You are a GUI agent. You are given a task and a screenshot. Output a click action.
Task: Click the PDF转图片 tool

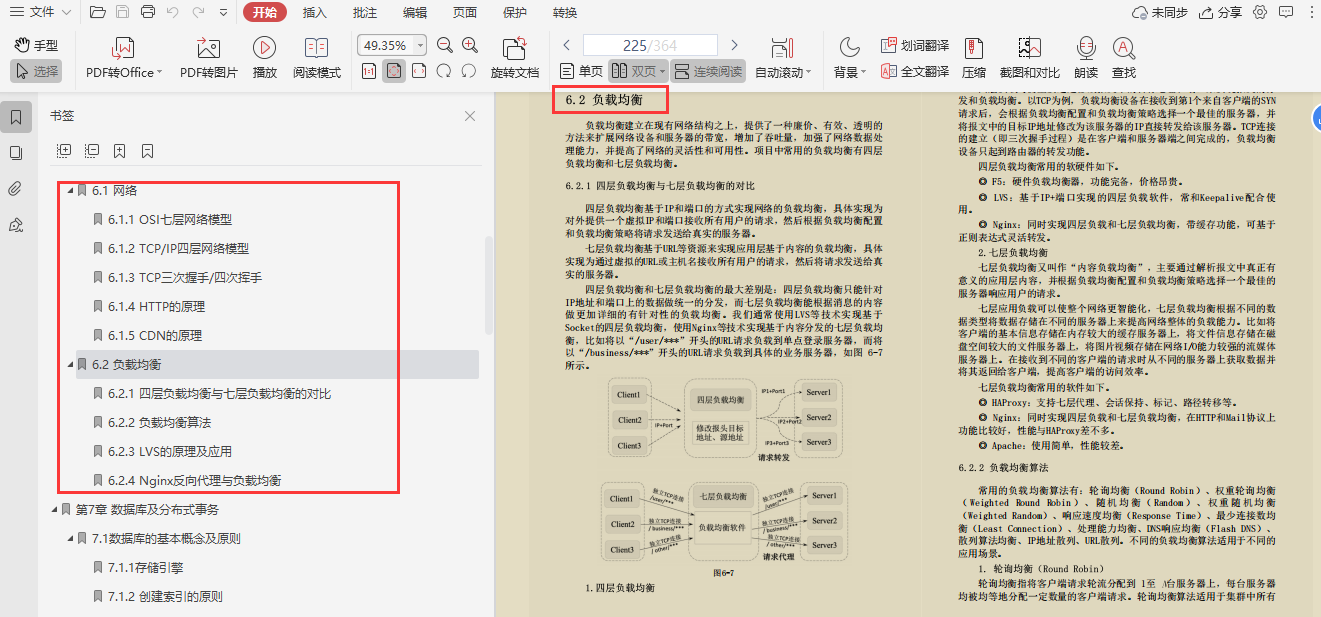tap(209, 58)
